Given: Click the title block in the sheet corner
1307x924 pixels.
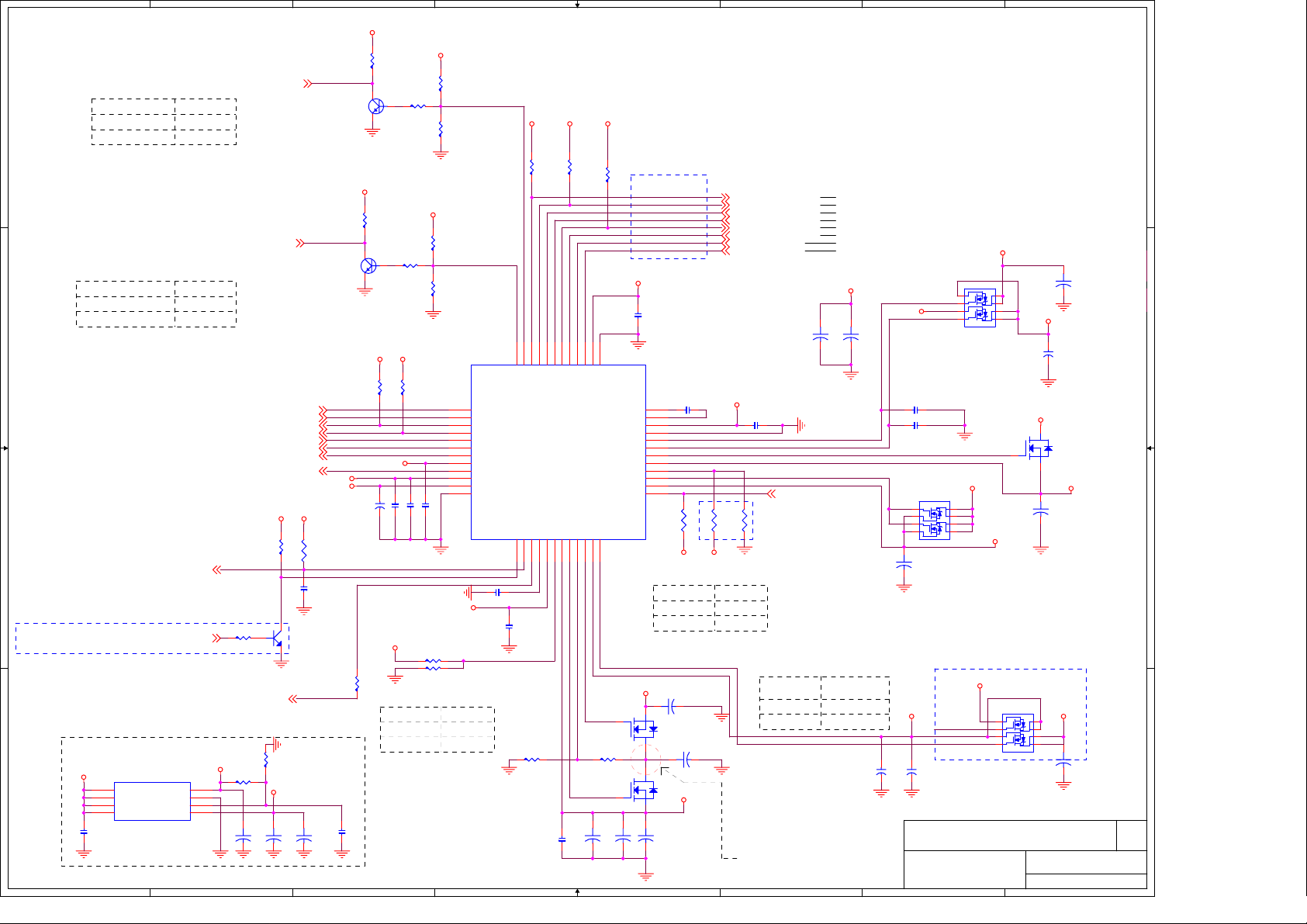Looking at the screenshot, I should (x=1025, y=854).
